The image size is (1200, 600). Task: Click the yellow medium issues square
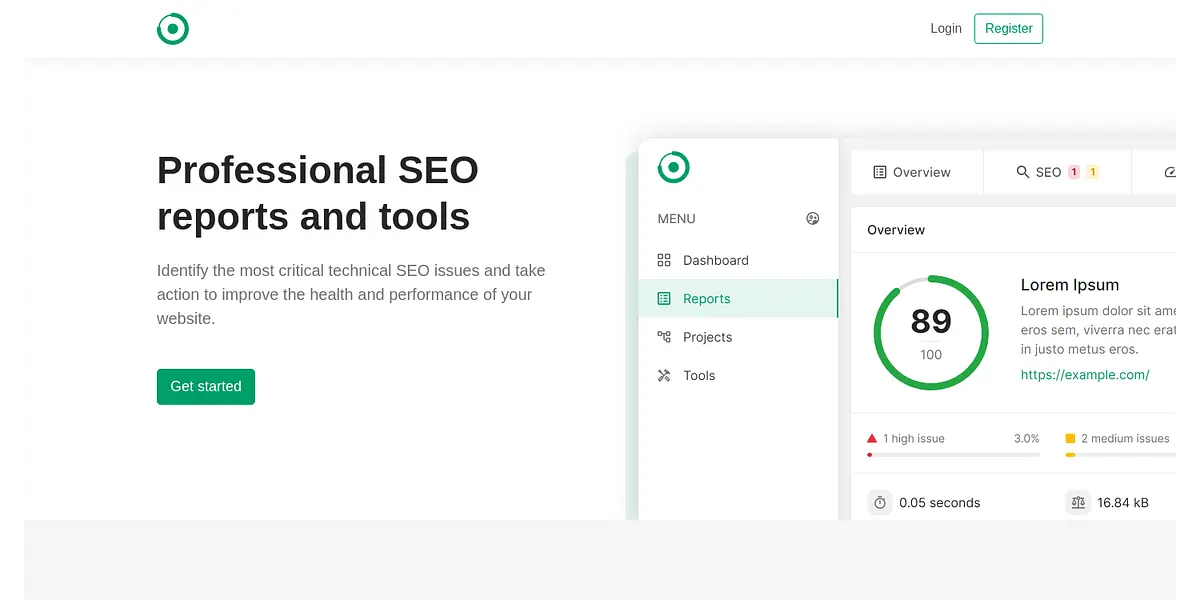(x=1070, y=438)
